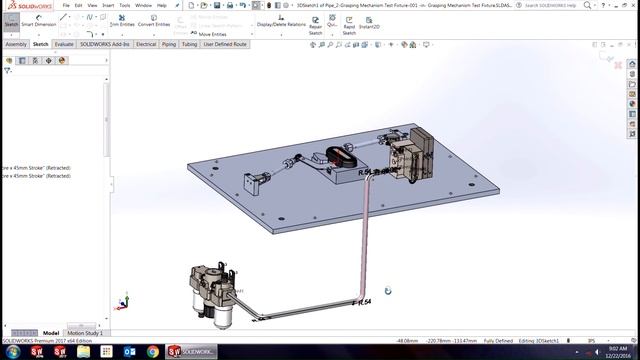Select the Sketch Fillet tool
640x360 pixels.
(90, 34)
